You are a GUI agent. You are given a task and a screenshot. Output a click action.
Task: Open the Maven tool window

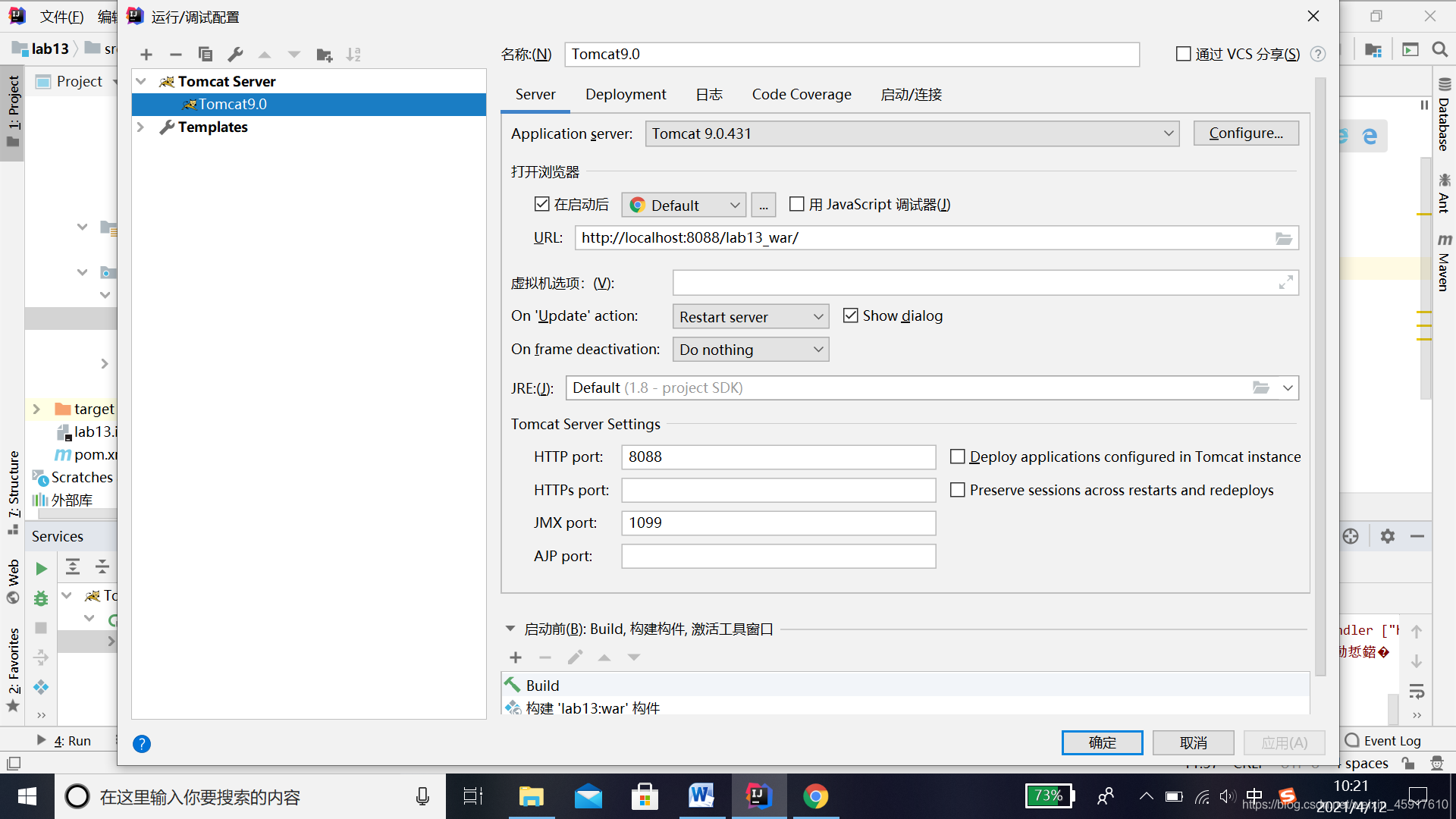[x=1444, y=262]
